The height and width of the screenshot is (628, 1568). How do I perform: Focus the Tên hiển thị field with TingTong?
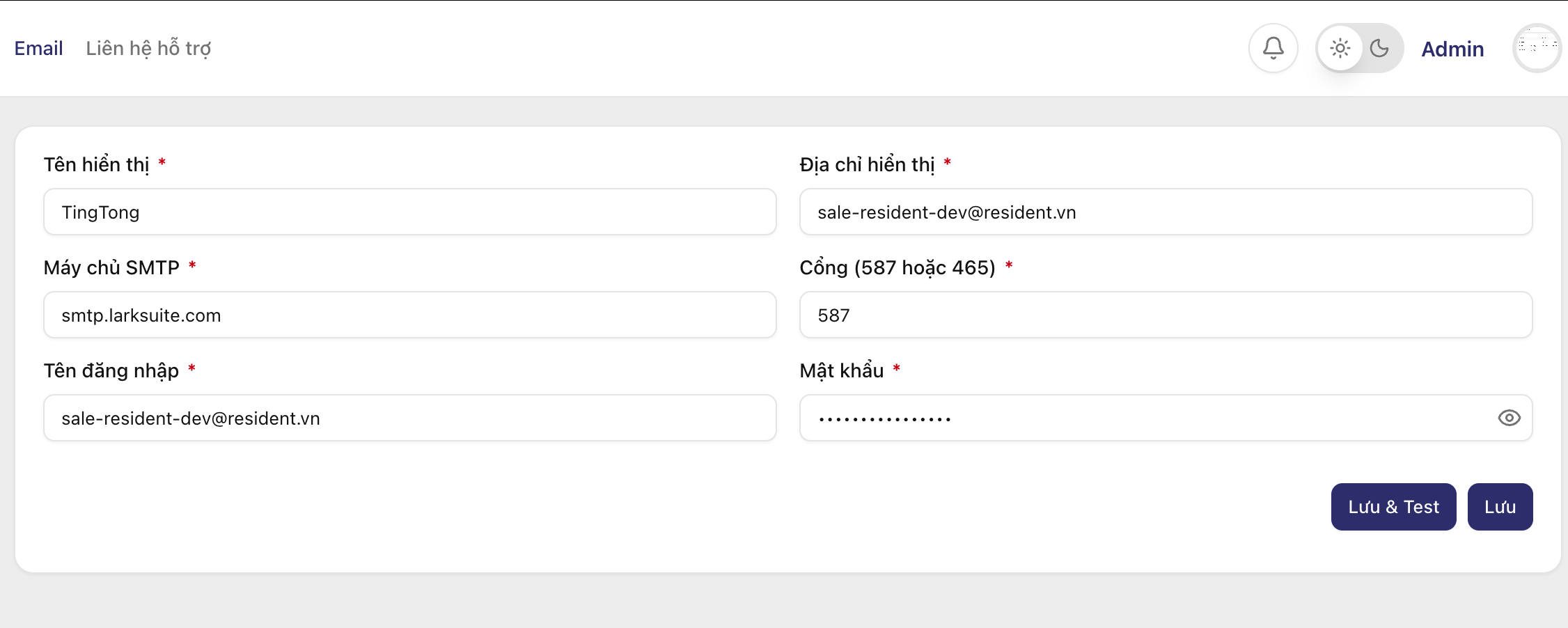(x=409, y=212)
